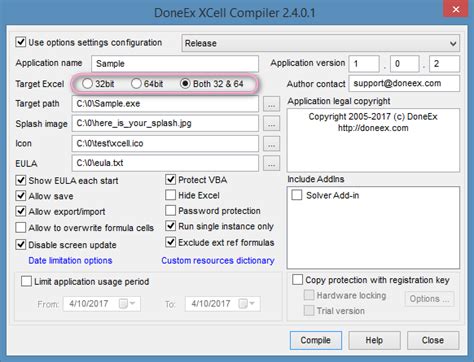Viewport: 474px width, 362px height.
Task: Enable Copy protection with registration key
Action: coord(297,280)
